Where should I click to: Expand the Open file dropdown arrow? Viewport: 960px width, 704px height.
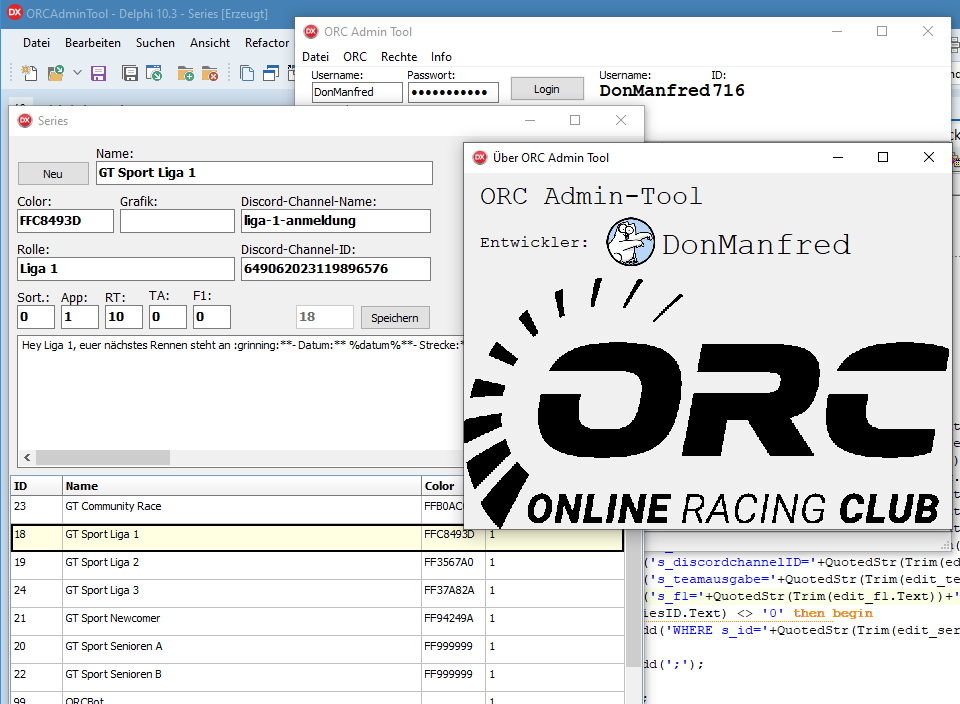pyautogui.click(x=76, y=73)
